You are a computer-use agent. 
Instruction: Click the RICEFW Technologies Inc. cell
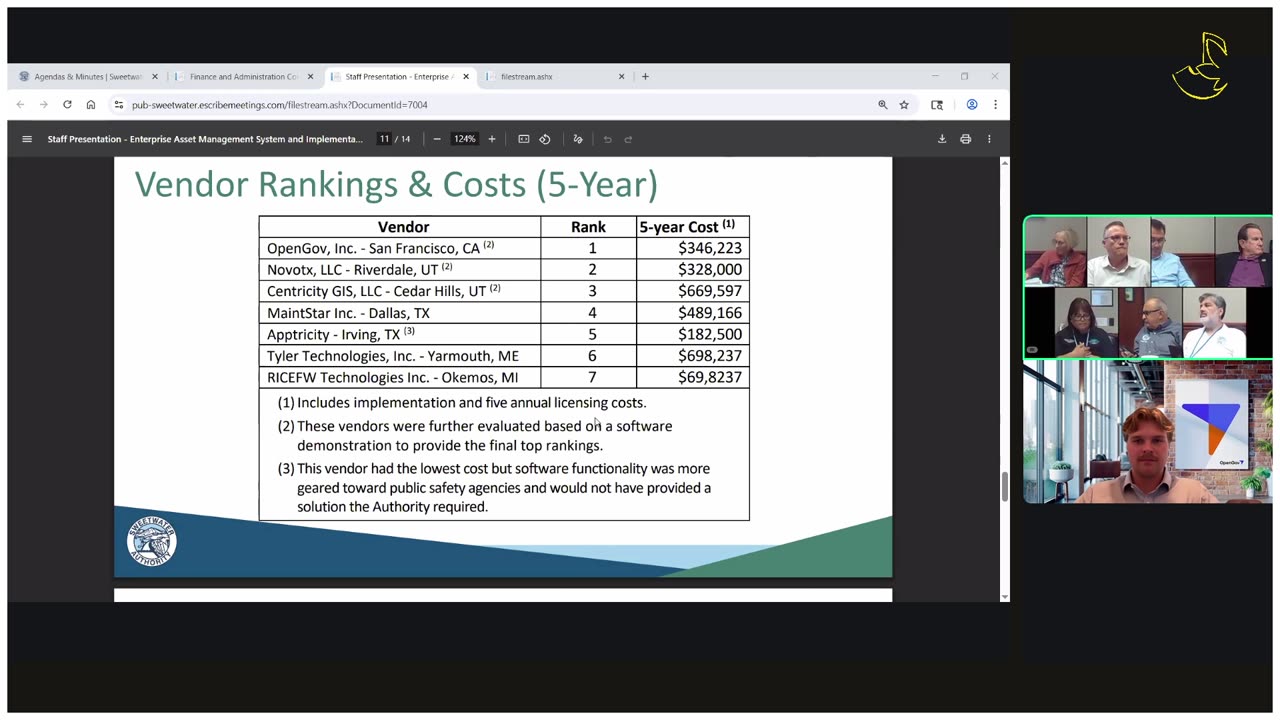coord(399,377)
